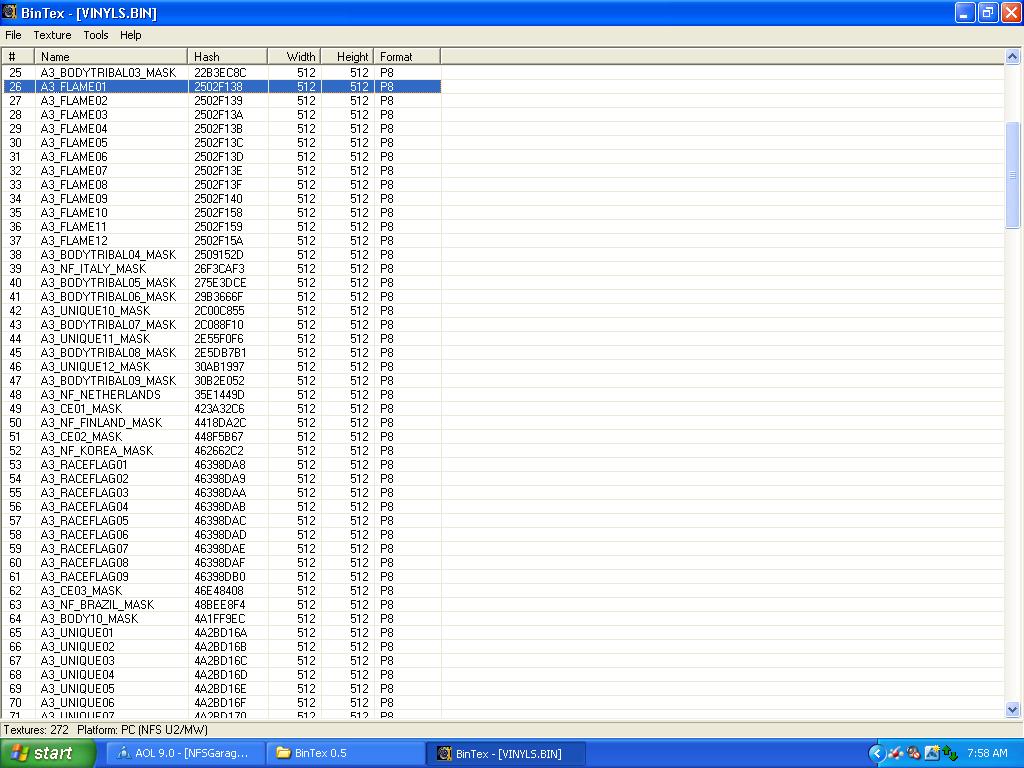Select texture A3_FLAME09
1024x768 pixels.
pyautogui.click(x=74, y=199)
